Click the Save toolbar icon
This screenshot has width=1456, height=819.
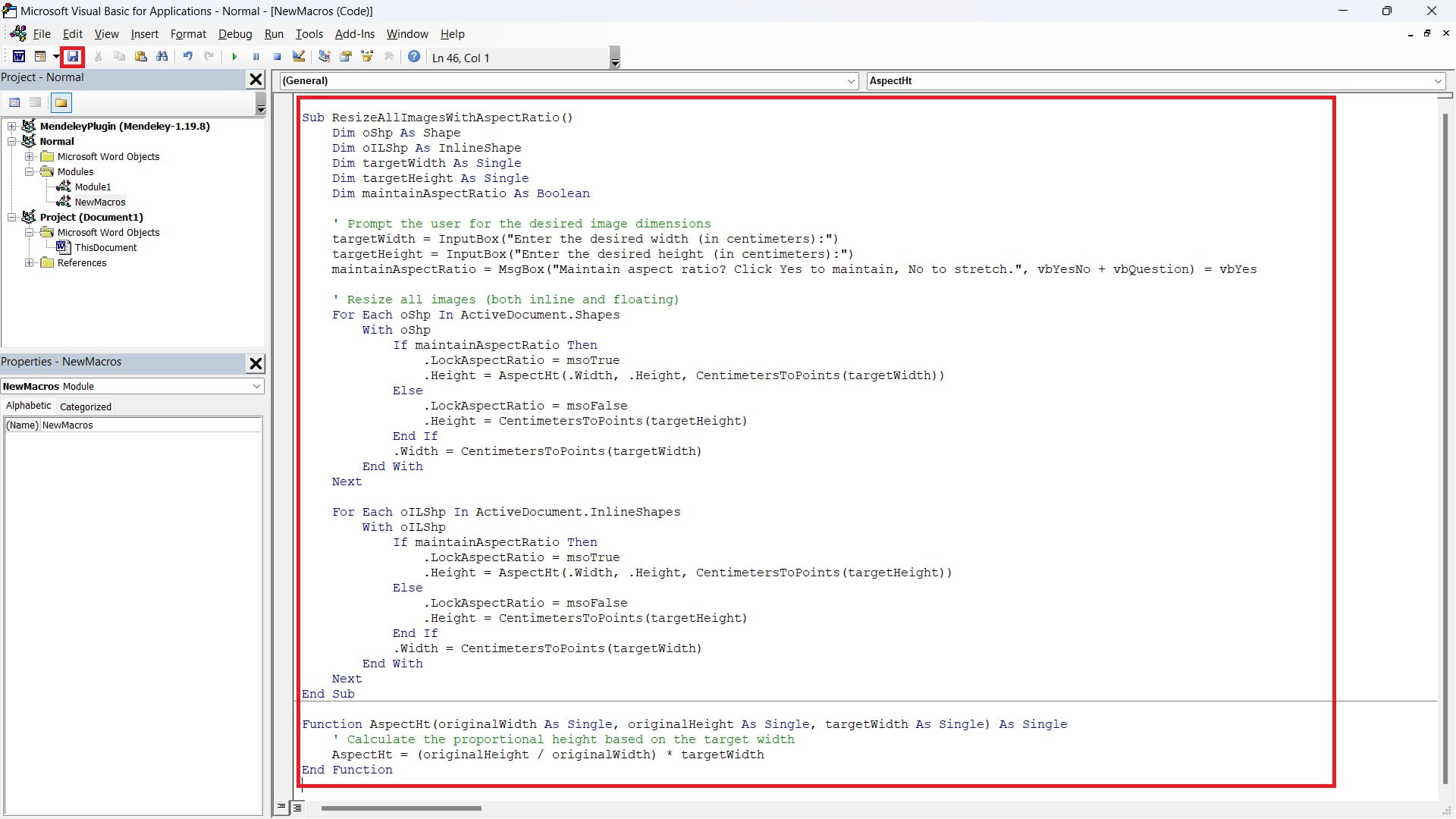click(x=73, y=56)
